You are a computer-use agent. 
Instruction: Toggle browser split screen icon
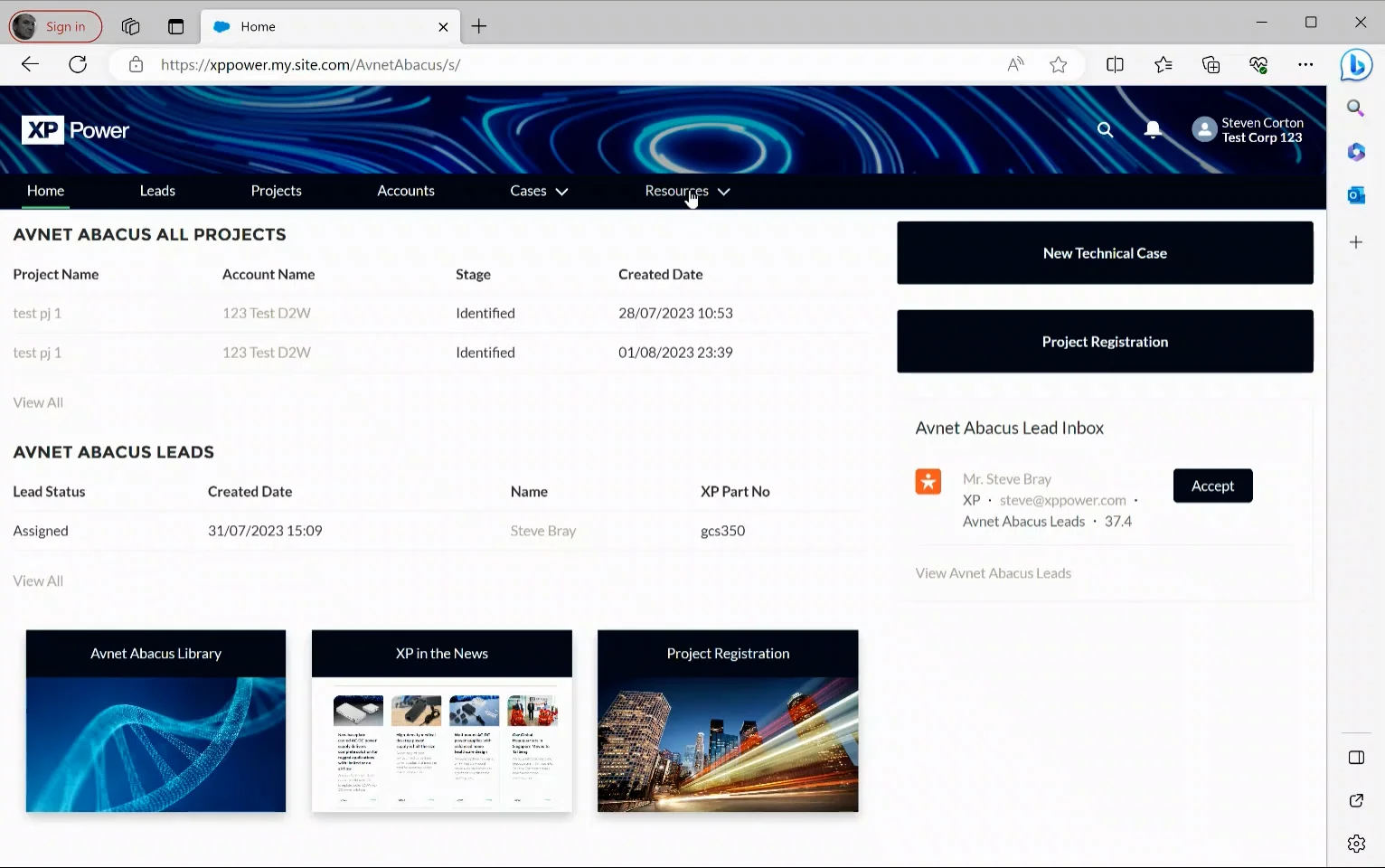pyautogui.click(x=1115, y=64)
